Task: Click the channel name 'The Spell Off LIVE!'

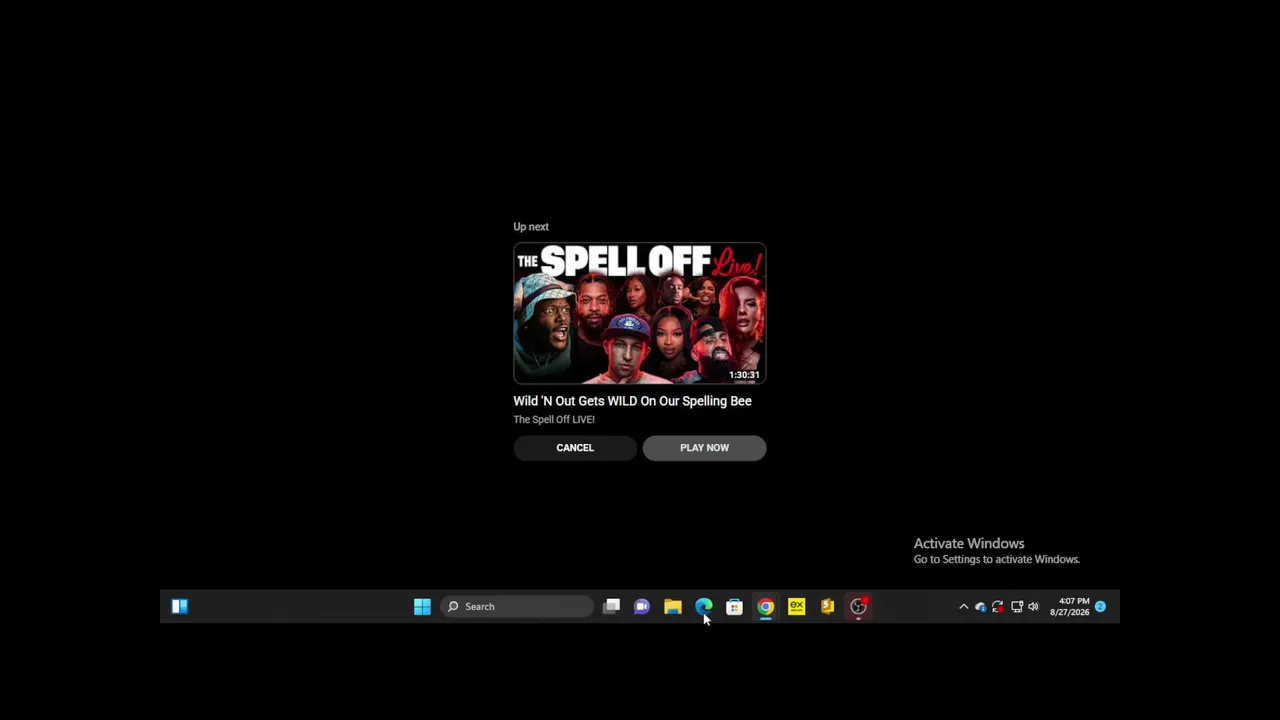Action: 554,420
